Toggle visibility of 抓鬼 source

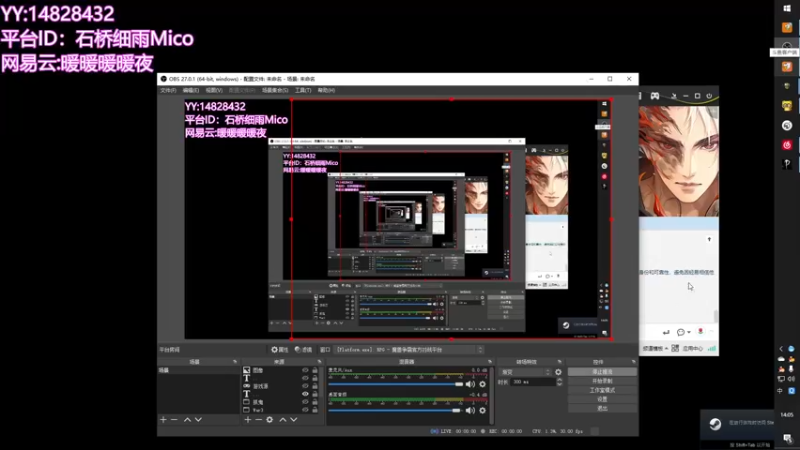(x=305, y=402)
